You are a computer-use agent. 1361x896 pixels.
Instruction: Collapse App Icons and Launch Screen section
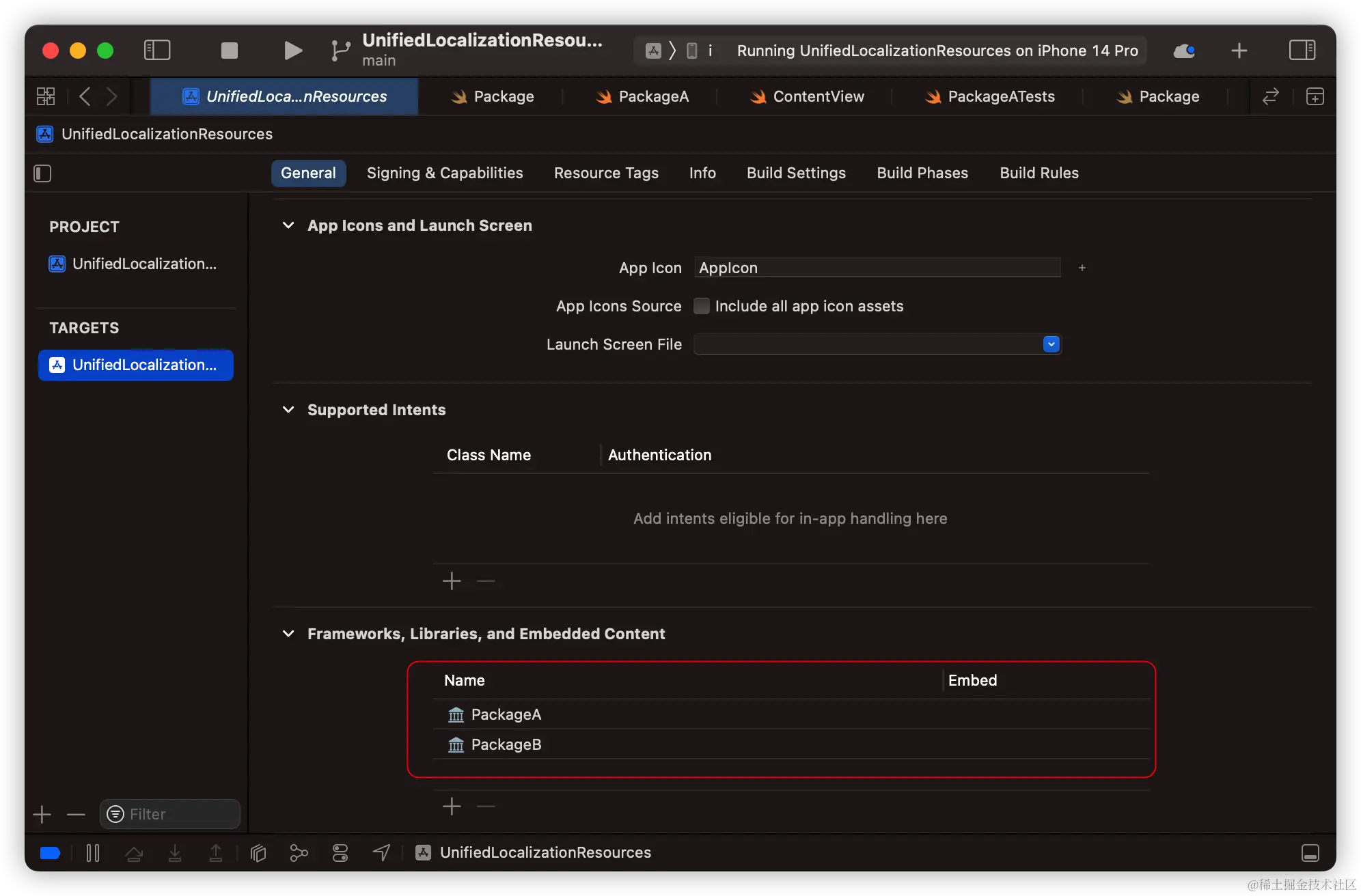point(288,225)
